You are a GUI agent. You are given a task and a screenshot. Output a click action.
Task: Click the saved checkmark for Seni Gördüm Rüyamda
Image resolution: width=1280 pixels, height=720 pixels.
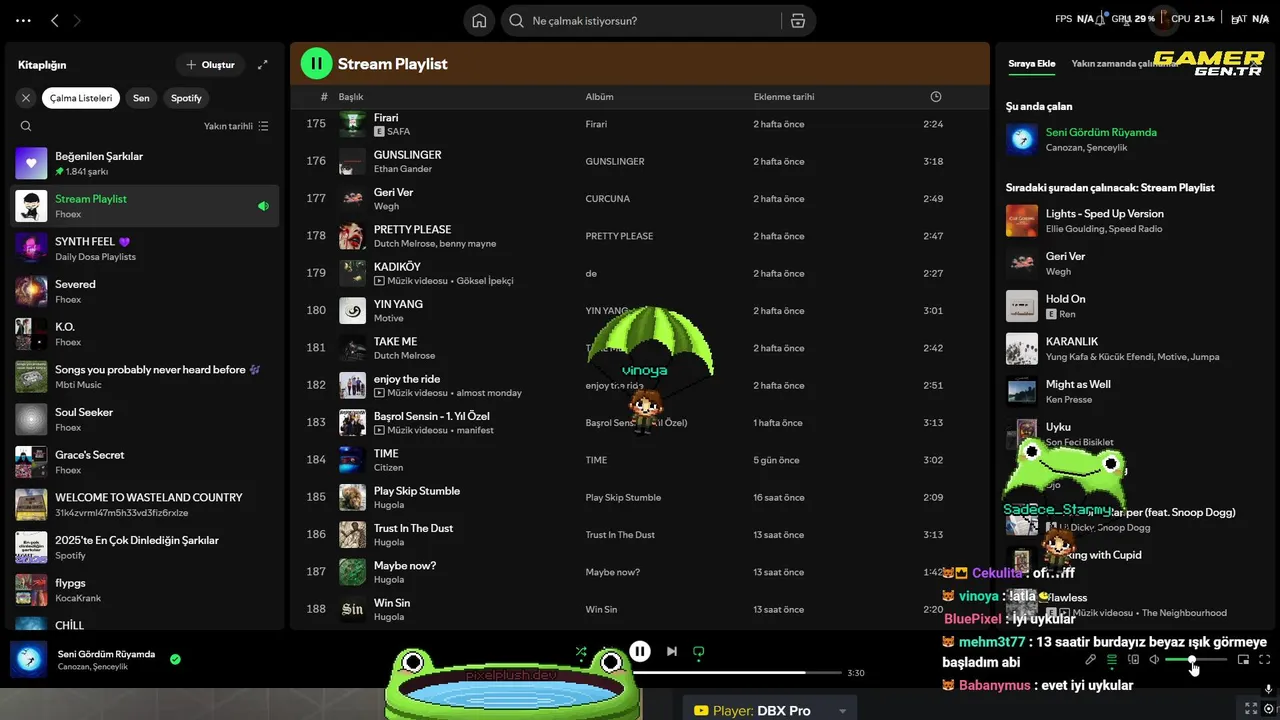click(175, 660)
